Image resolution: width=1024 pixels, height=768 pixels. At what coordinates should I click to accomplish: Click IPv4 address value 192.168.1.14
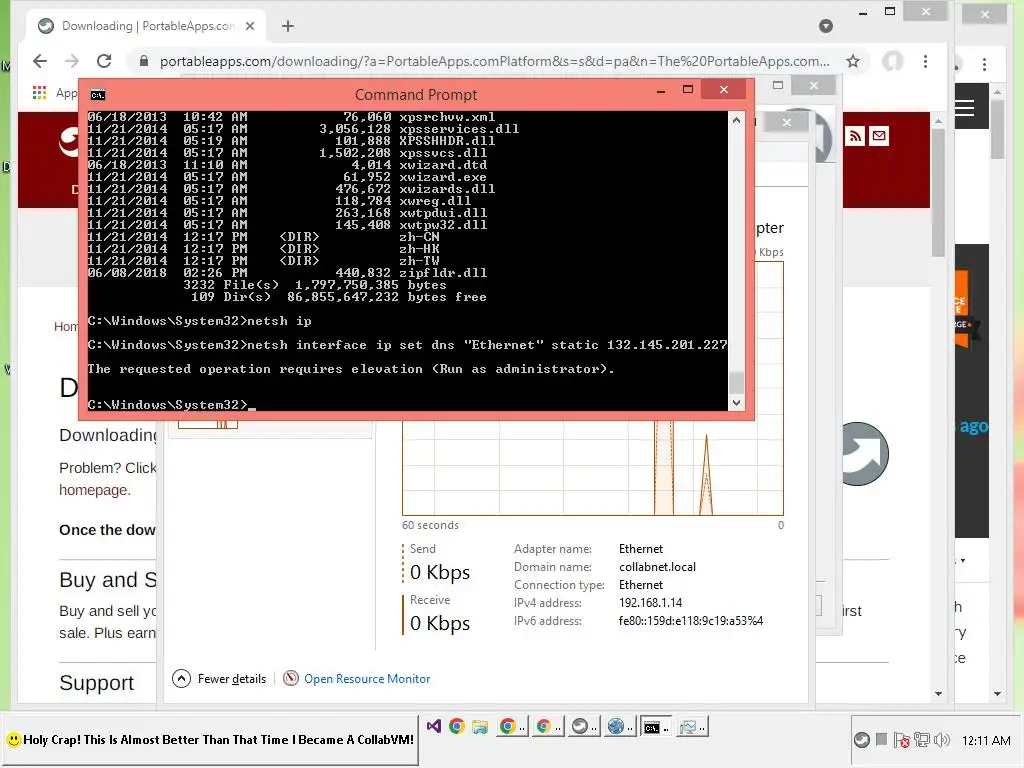[x=650, y=603]
